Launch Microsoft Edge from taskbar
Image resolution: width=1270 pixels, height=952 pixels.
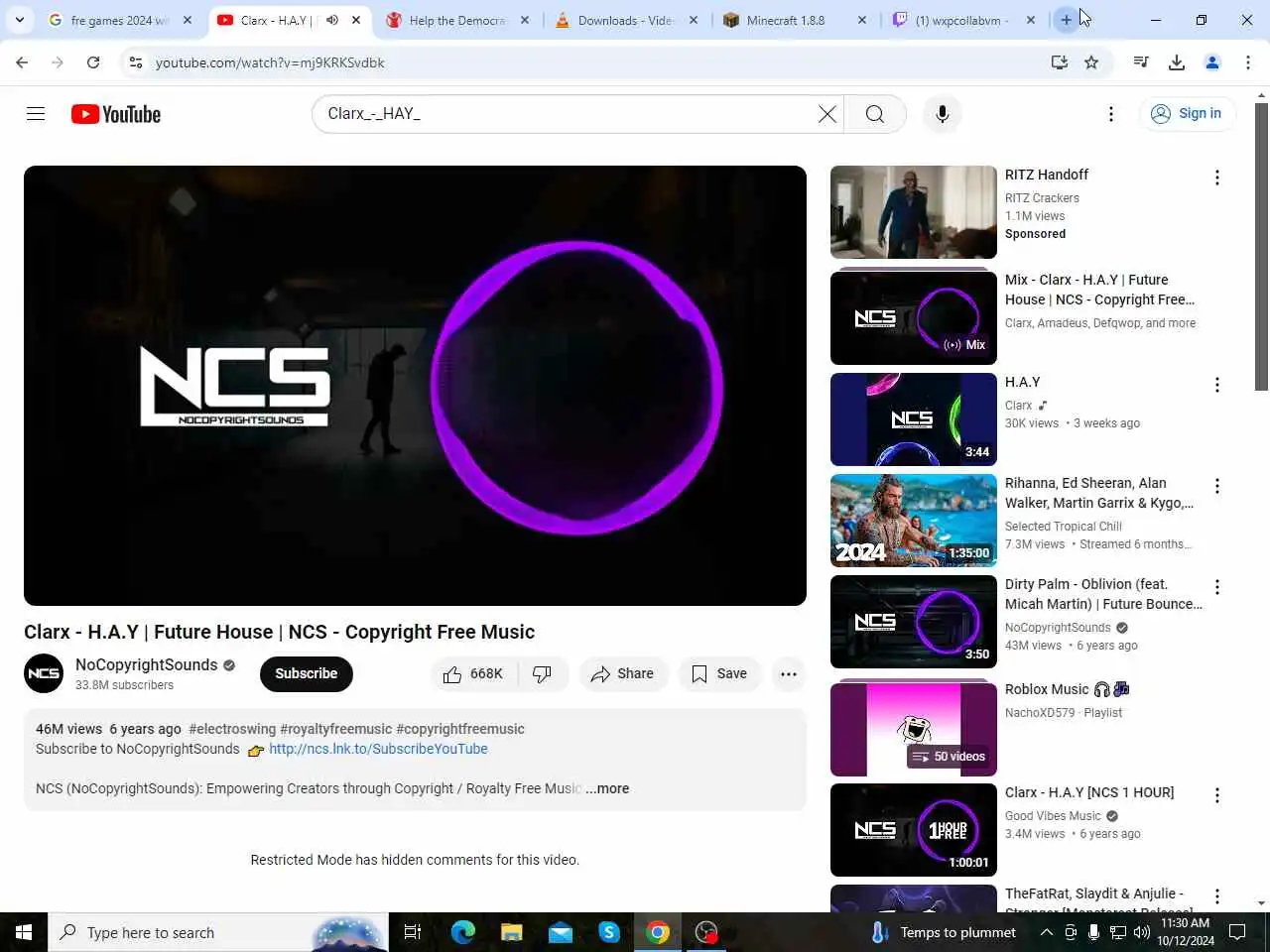pos(462,932)
